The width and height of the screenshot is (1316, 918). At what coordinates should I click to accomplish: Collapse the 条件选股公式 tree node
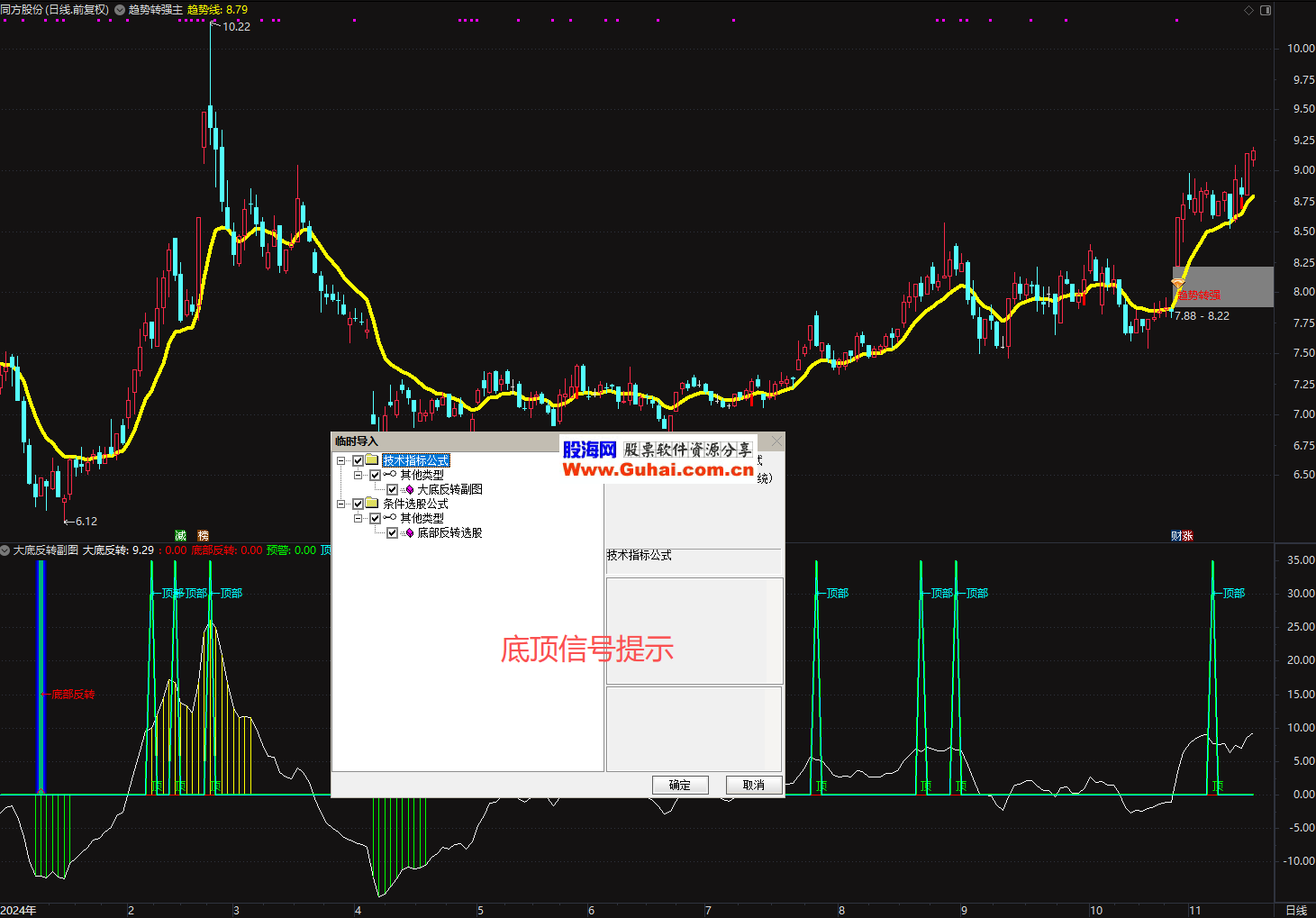click(x=341, y=504)
